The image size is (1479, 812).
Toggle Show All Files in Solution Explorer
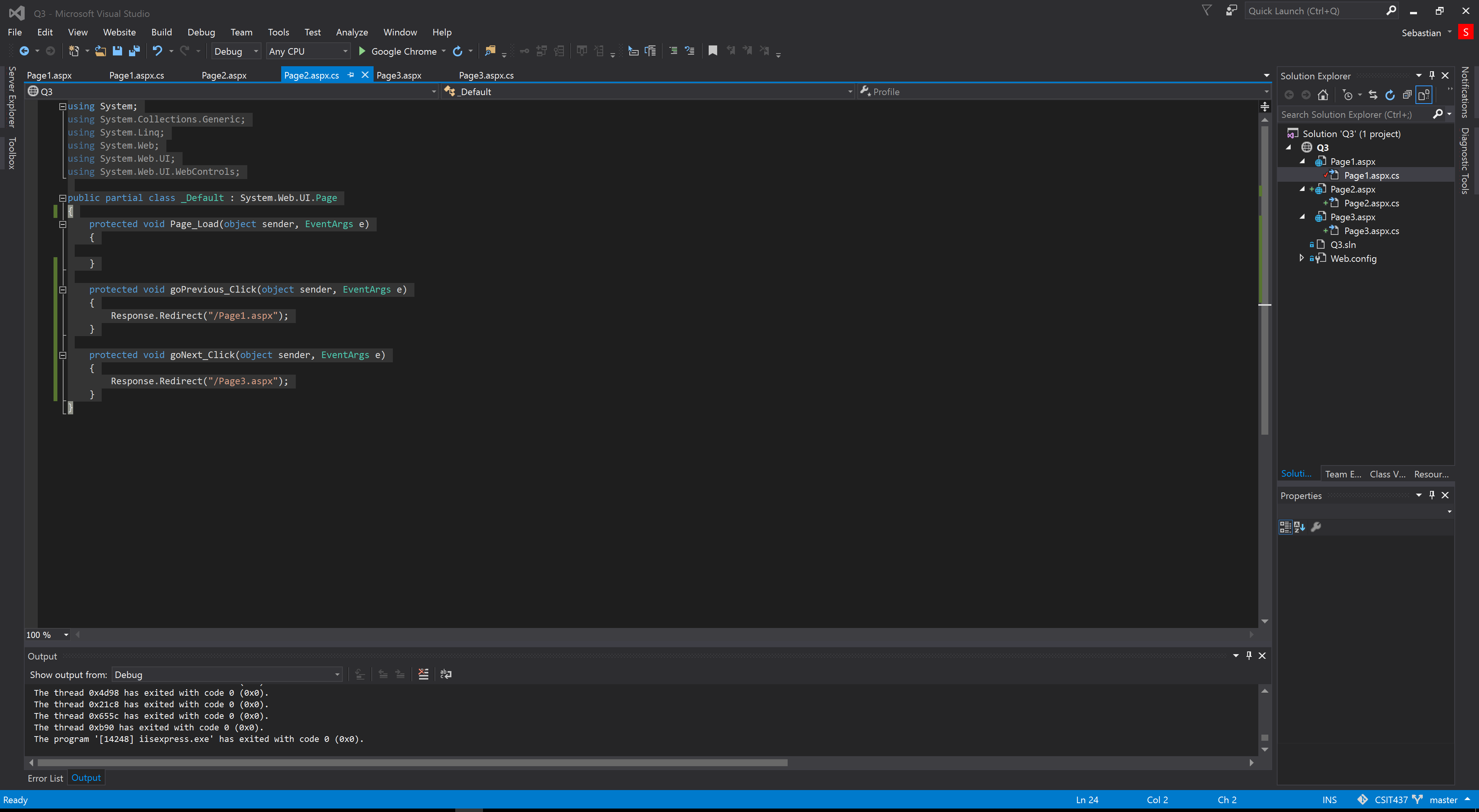pos(1424,95)
